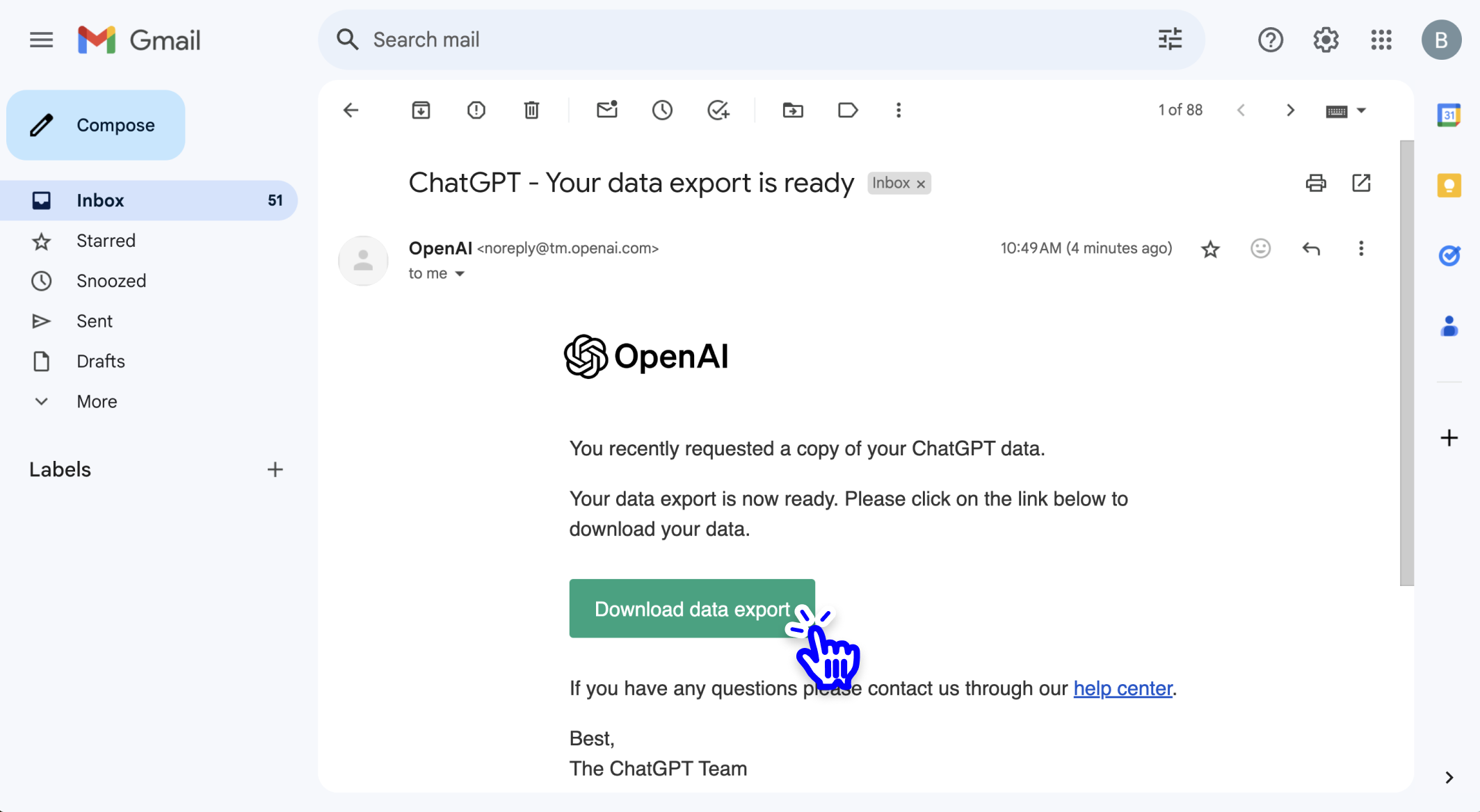Snooze this email with the clock icon
Viewport: 1480px width, 812px height.
coord(662,110)
